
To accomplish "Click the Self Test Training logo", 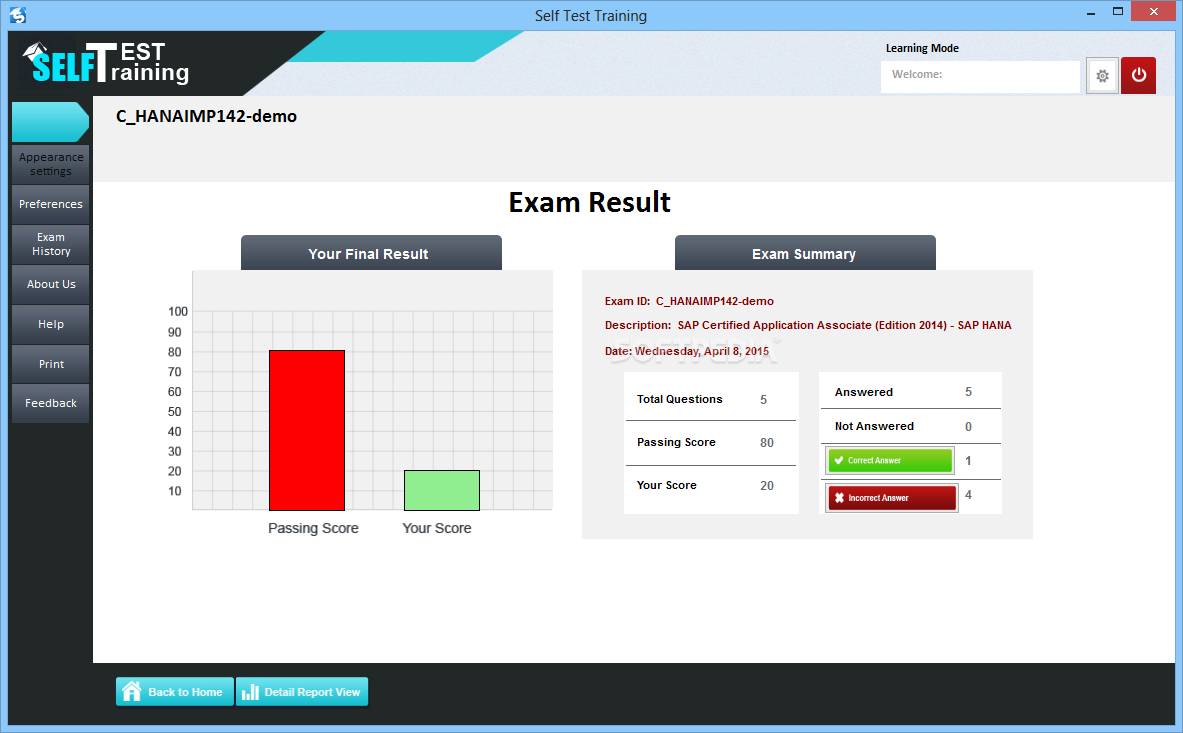I will coord(106,63).
